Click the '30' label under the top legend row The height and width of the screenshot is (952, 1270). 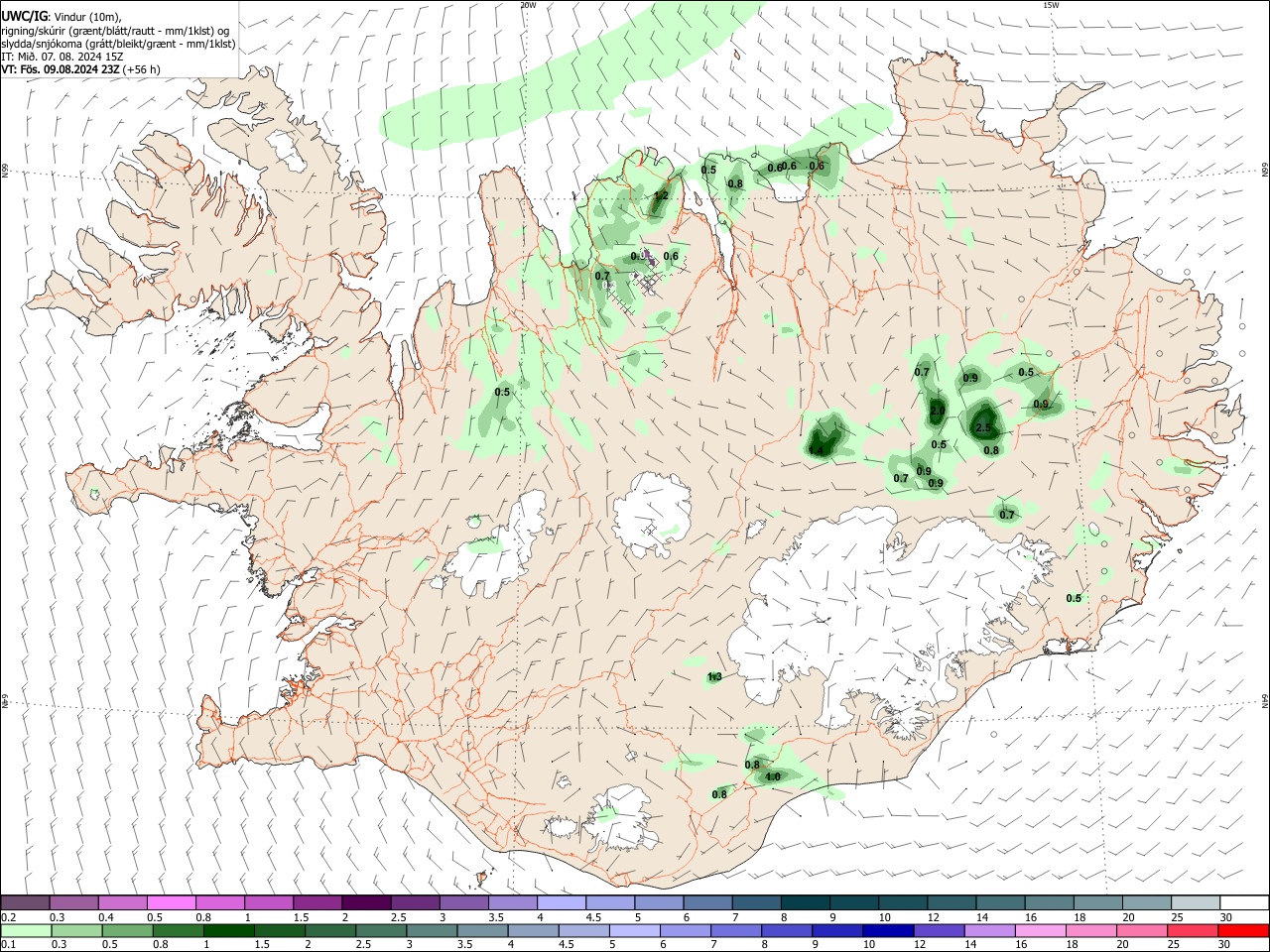pyautogui.click(x=1226, y=917)
